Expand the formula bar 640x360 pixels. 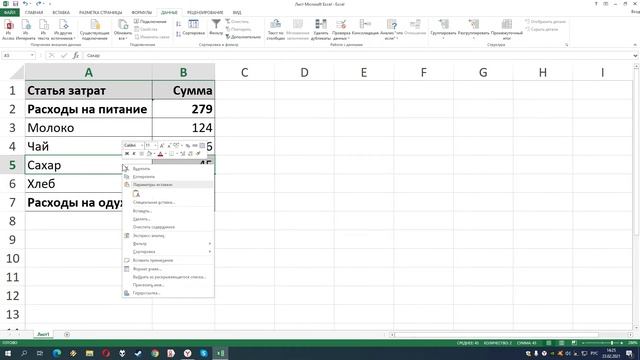point(636,56)
